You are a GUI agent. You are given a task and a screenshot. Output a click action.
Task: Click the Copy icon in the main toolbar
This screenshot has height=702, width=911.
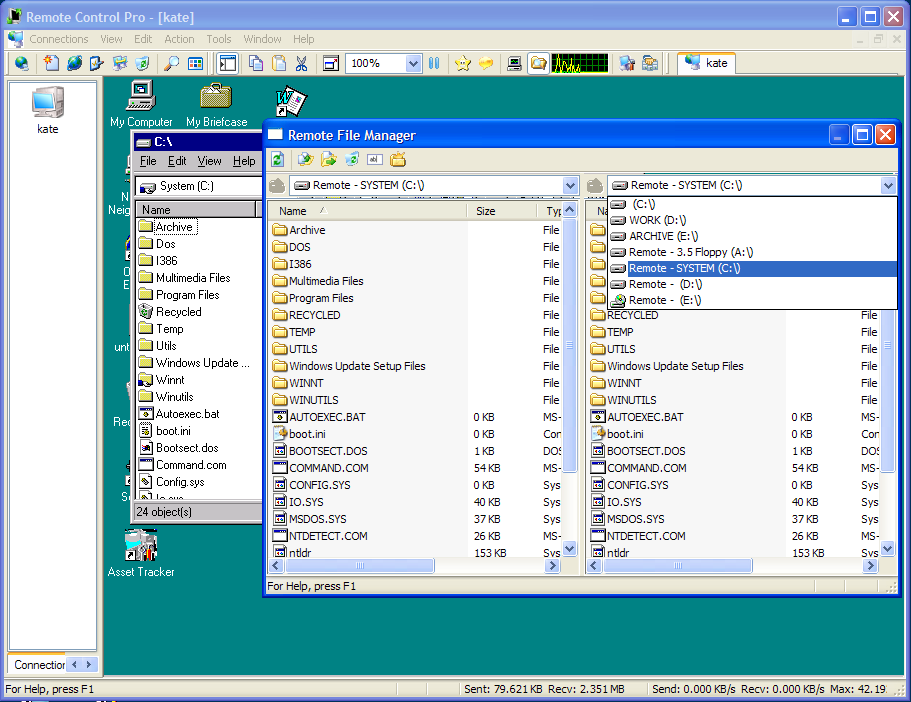pos(256,63)
